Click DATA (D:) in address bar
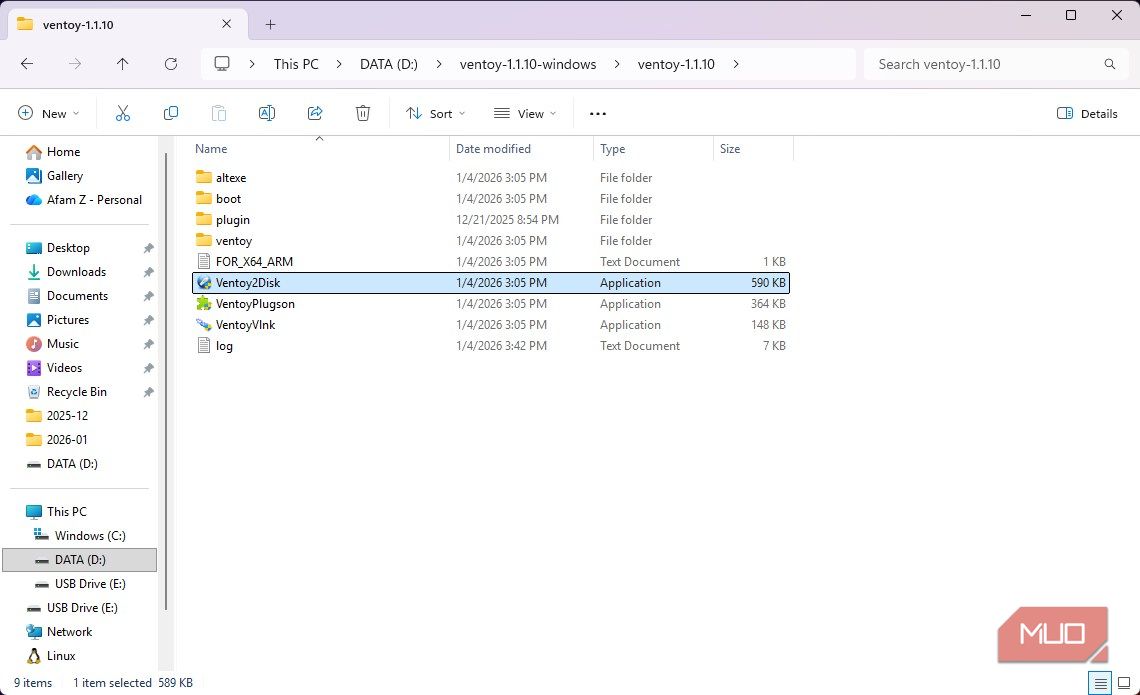Viewport: 1140px width, 695px height. click(389, 64)
